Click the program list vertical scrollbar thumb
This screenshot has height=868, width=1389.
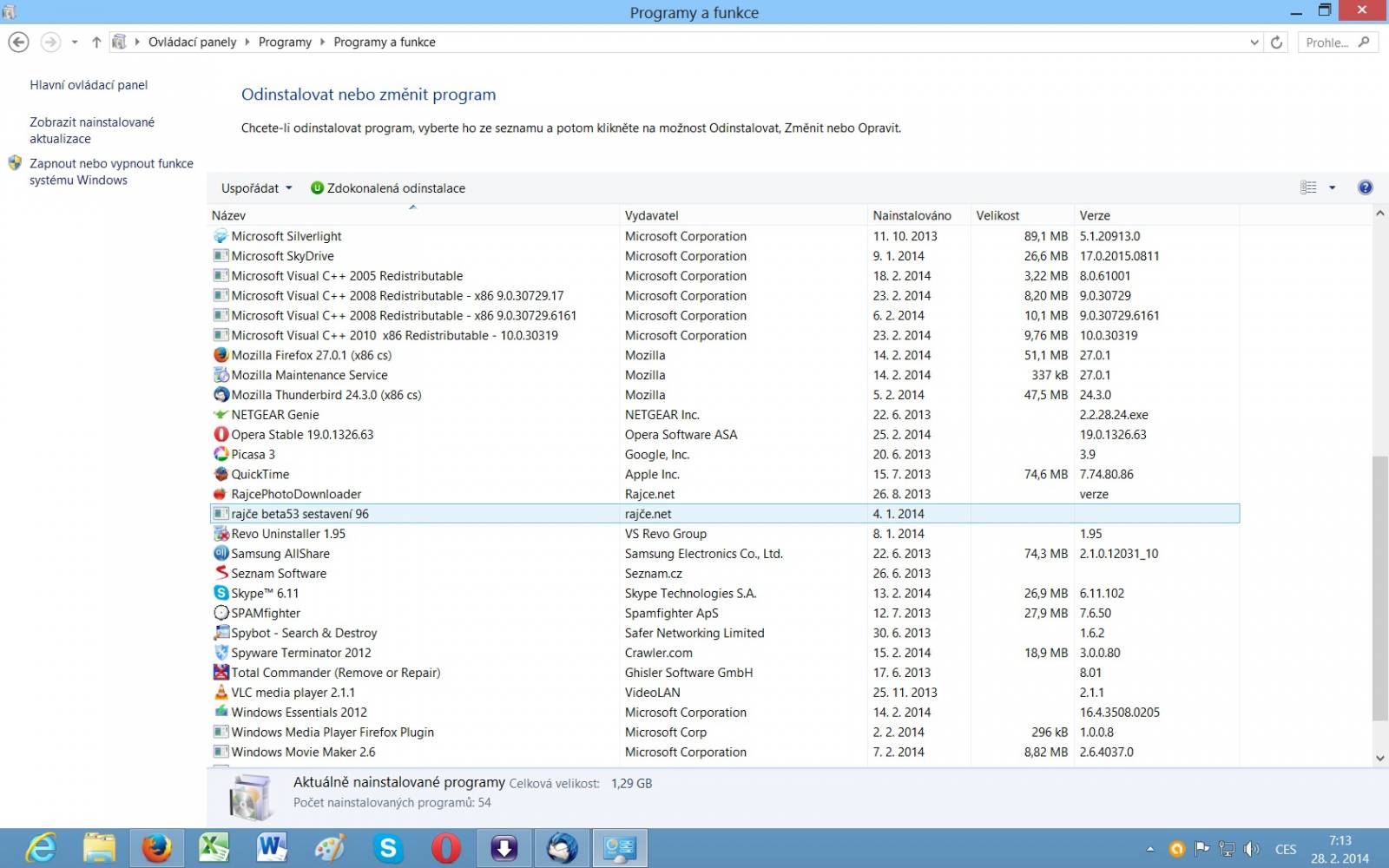coord(1379,588)
